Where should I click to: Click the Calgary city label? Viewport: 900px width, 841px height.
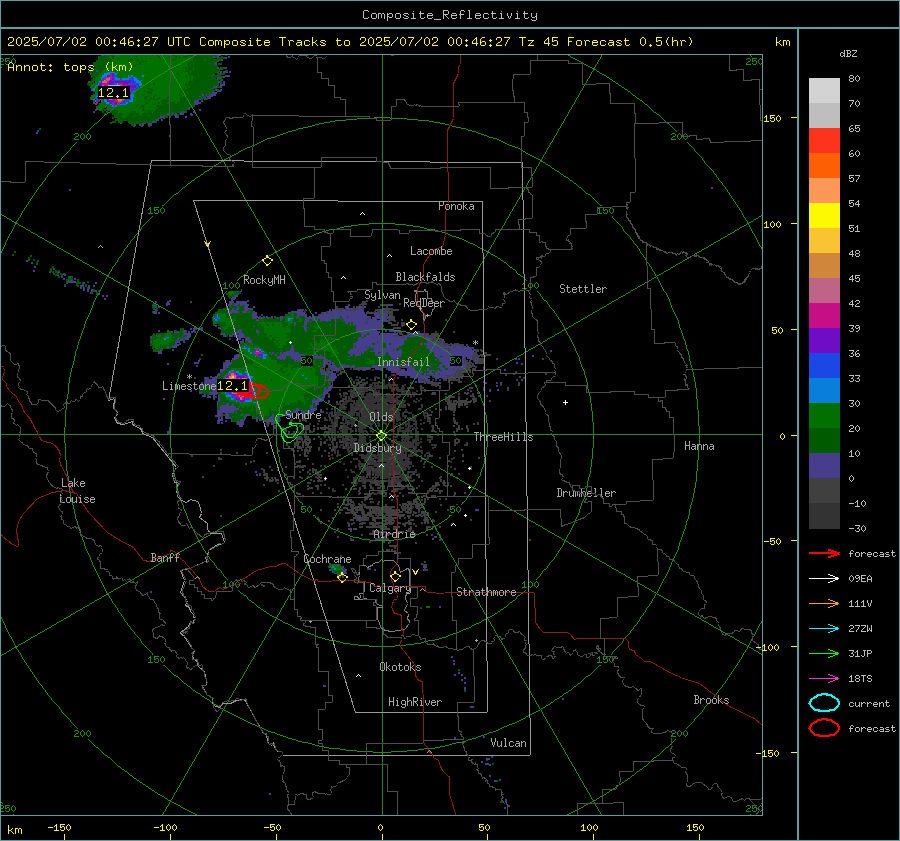[x=390, y=588]
